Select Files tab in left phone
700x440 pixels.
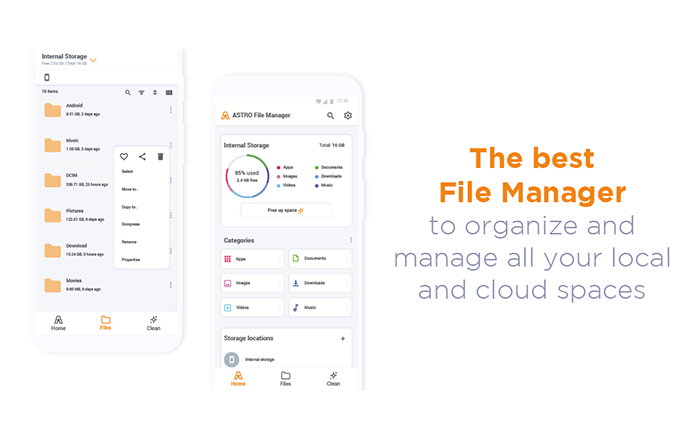pos(105,323)
